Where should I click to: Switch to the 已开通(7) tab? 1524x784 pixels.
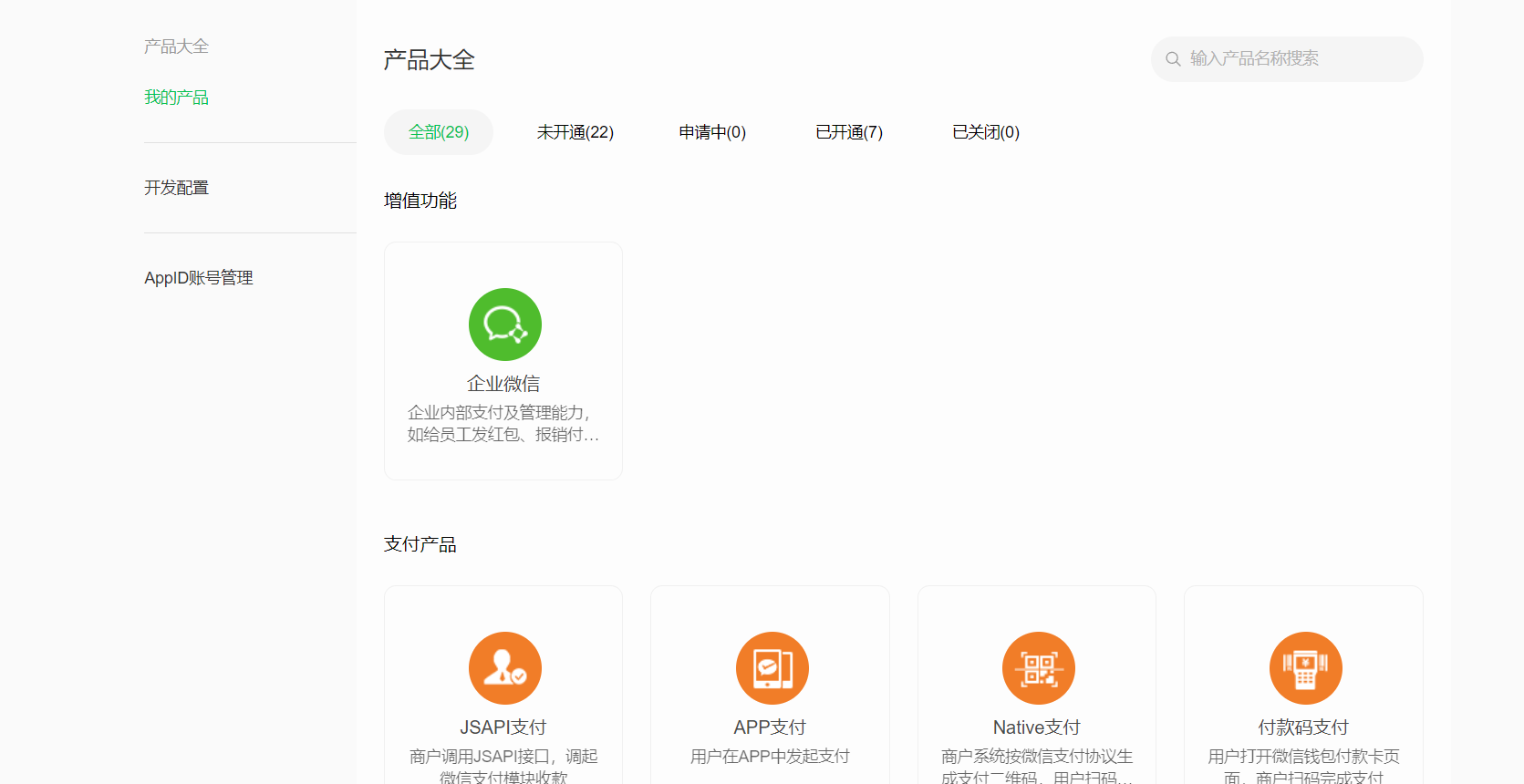click(x=849, y=132)
